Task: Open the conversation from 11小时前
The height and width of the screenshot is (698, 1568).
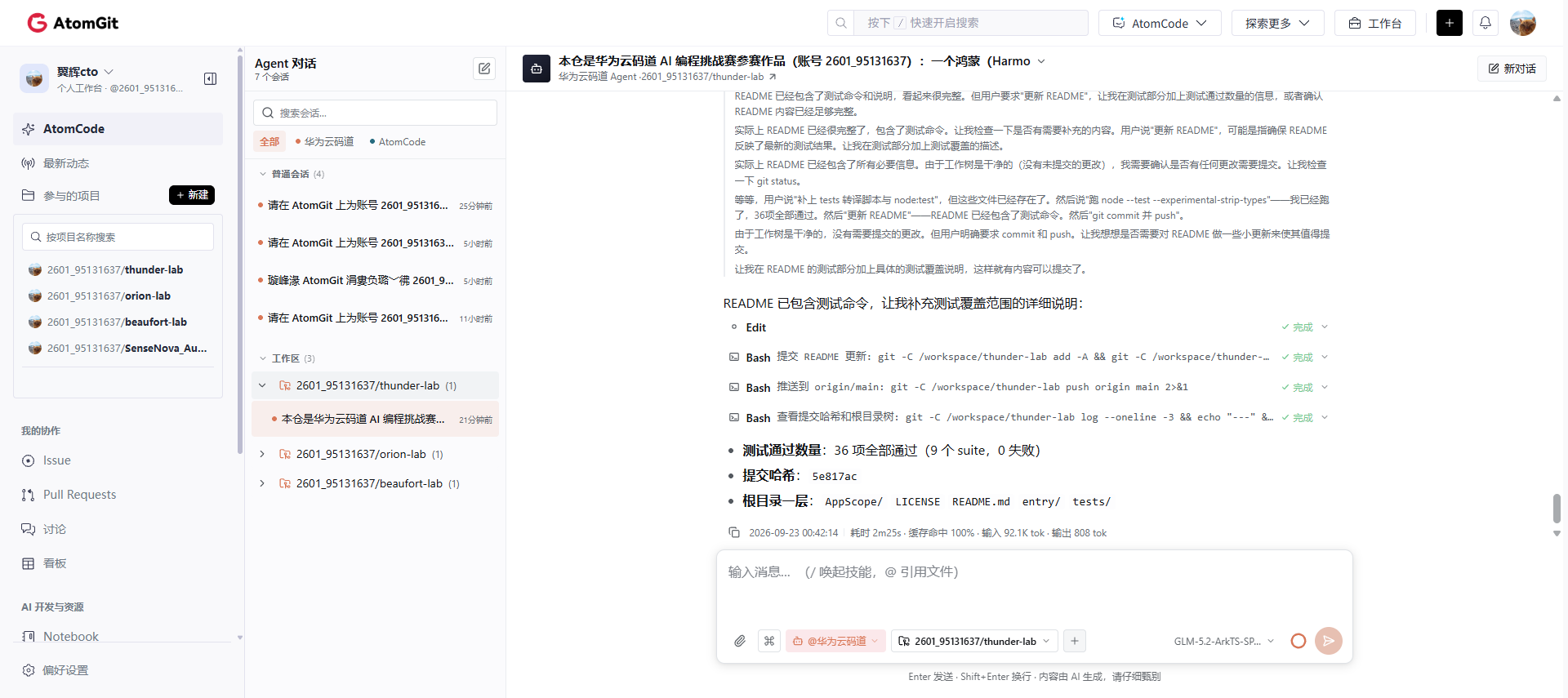Action: pyautogui.click(x=375, y=318)
